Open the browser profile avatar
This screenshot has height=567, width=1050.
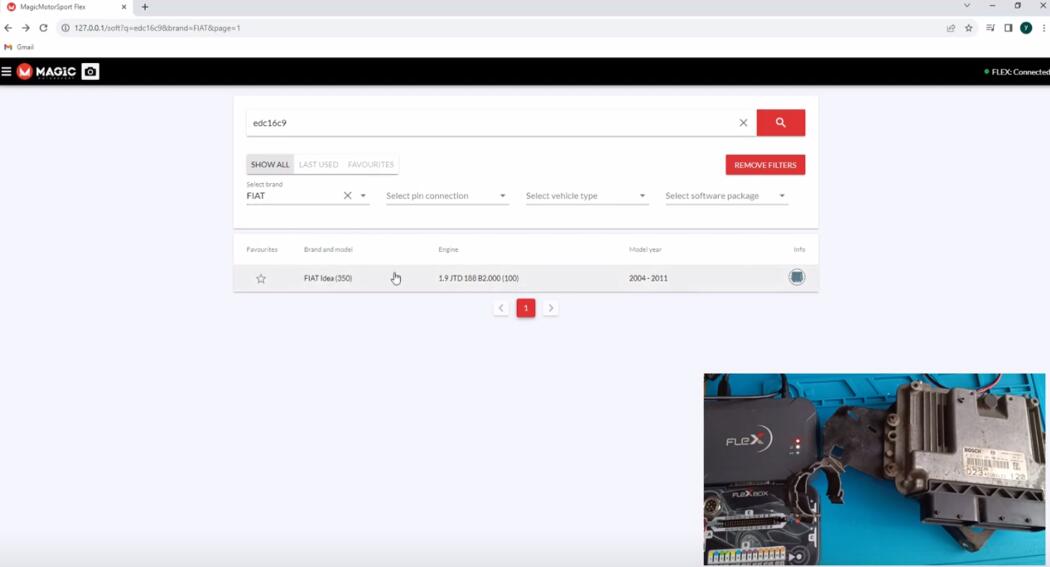pos(1026,28)
